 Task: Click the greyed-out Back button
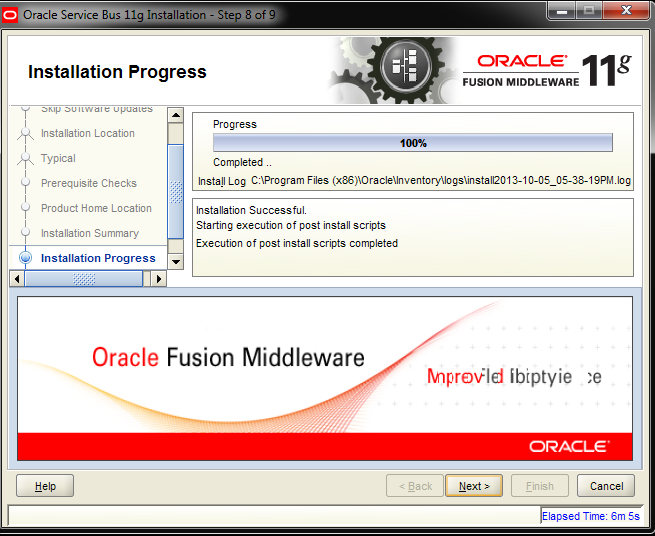(x=415, y=486)
